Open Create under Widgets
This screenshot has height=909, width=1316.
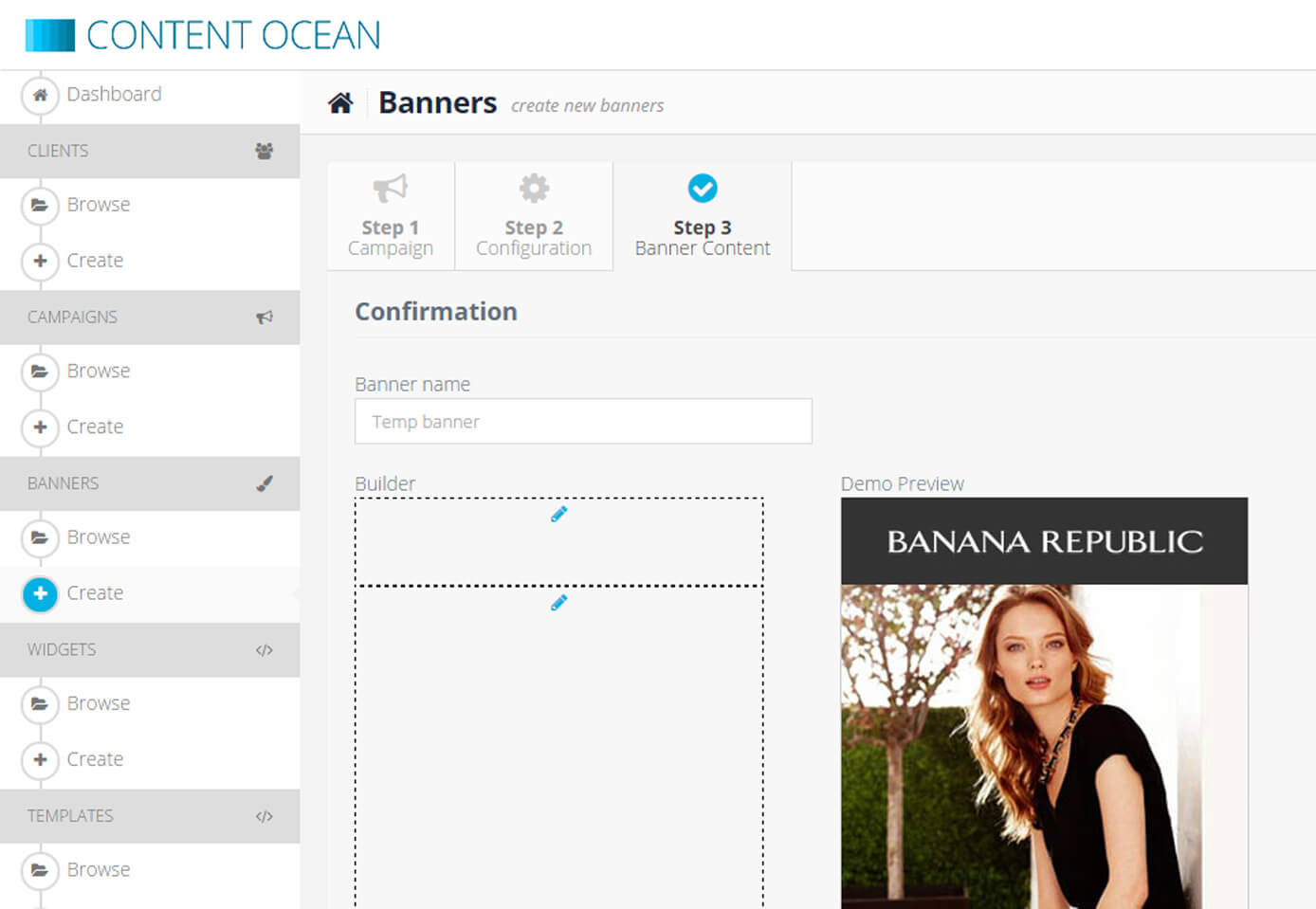pos(95,759)
